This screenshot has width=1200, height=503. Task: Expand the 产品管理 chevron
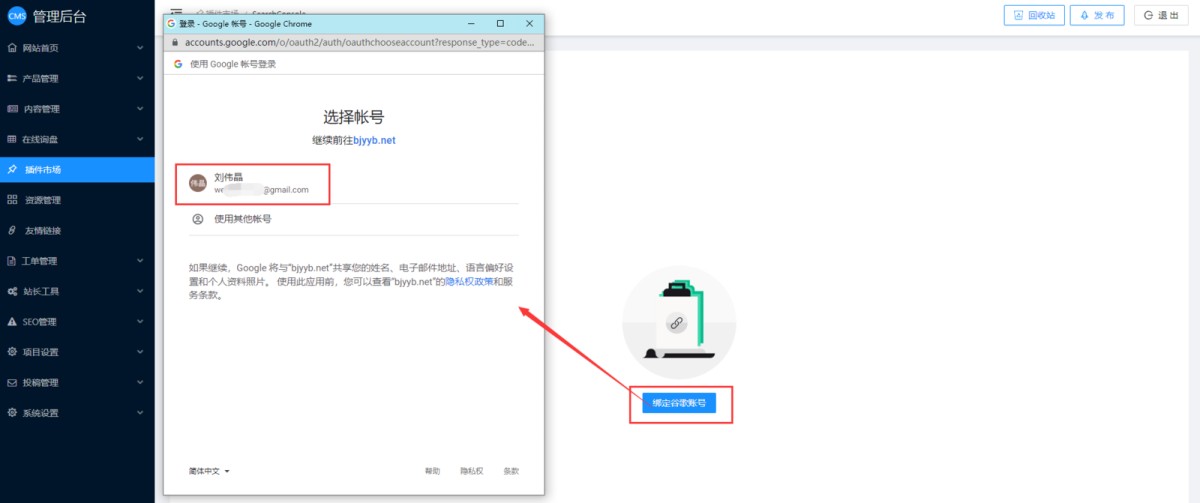pos(141,78)
